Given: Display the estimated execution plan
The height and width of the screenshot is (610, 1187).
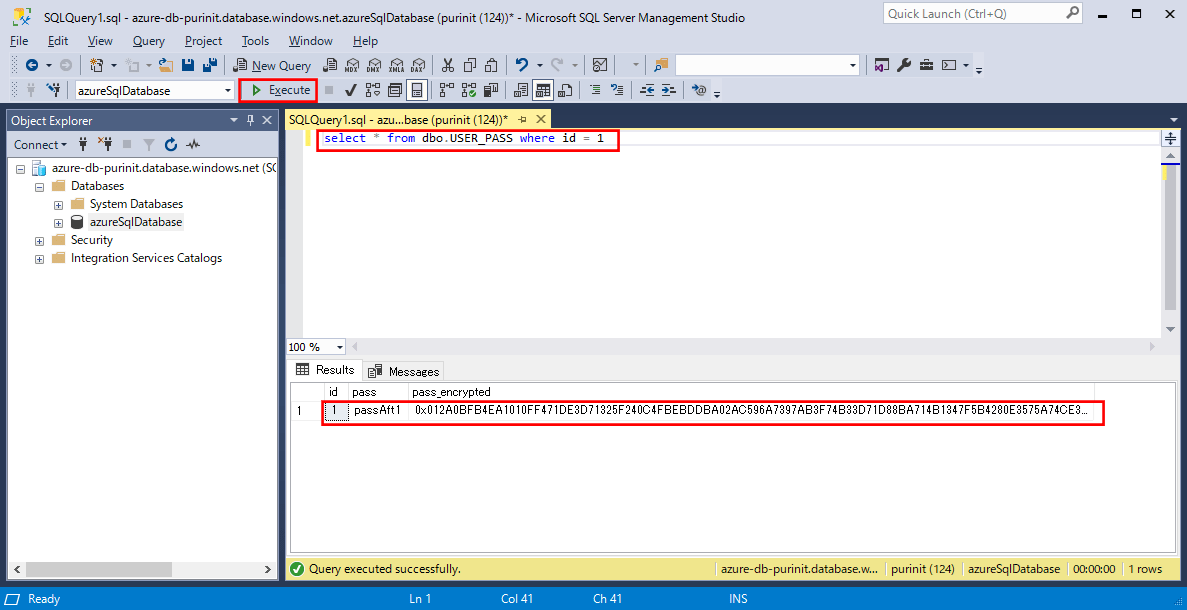Looking at the screenshot, I should pos(372,90).
